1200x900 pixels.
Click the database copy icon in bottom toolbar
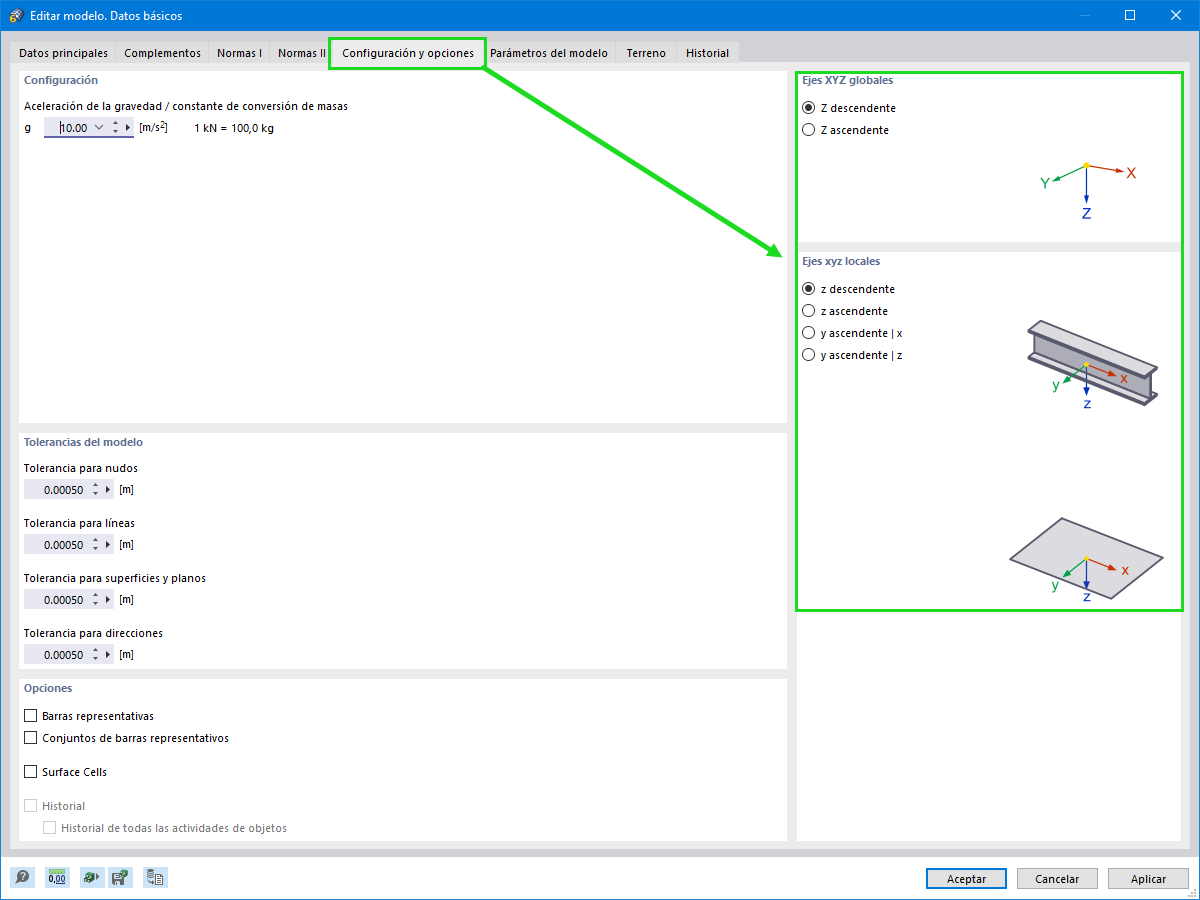[x=155, y=877]
